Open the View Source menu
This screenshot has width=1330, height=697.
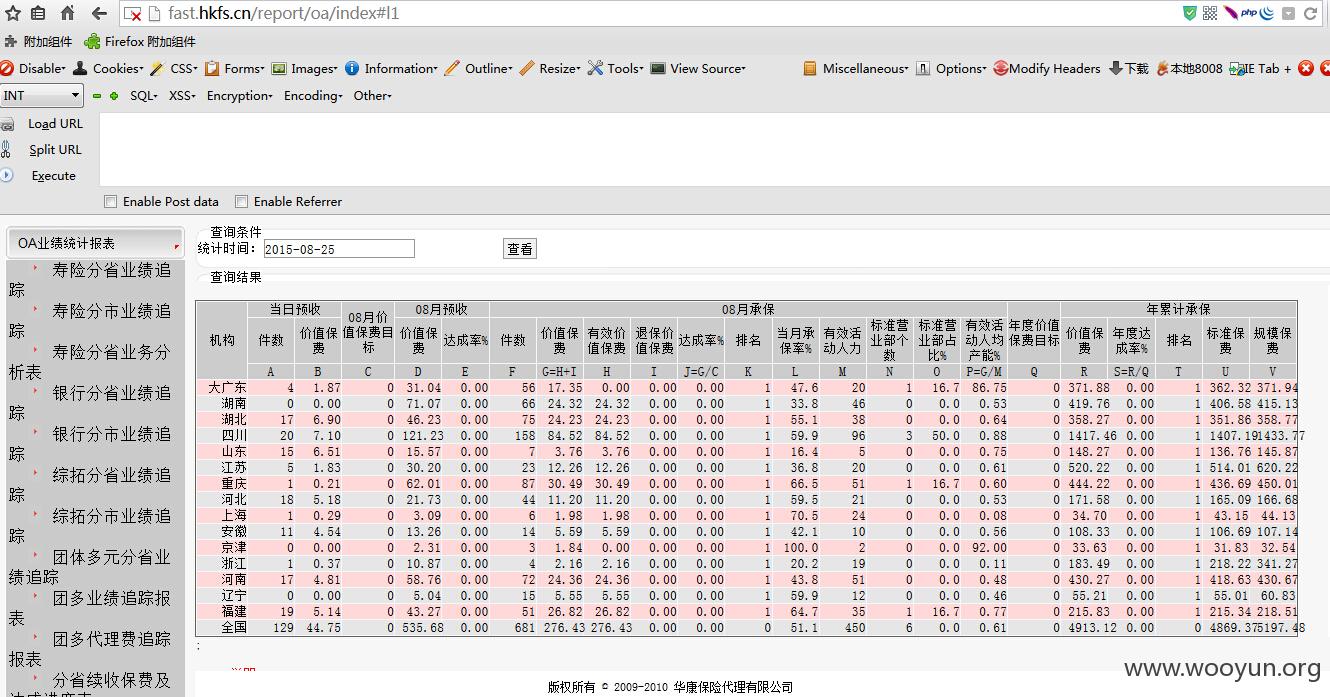tap(698, 68)
